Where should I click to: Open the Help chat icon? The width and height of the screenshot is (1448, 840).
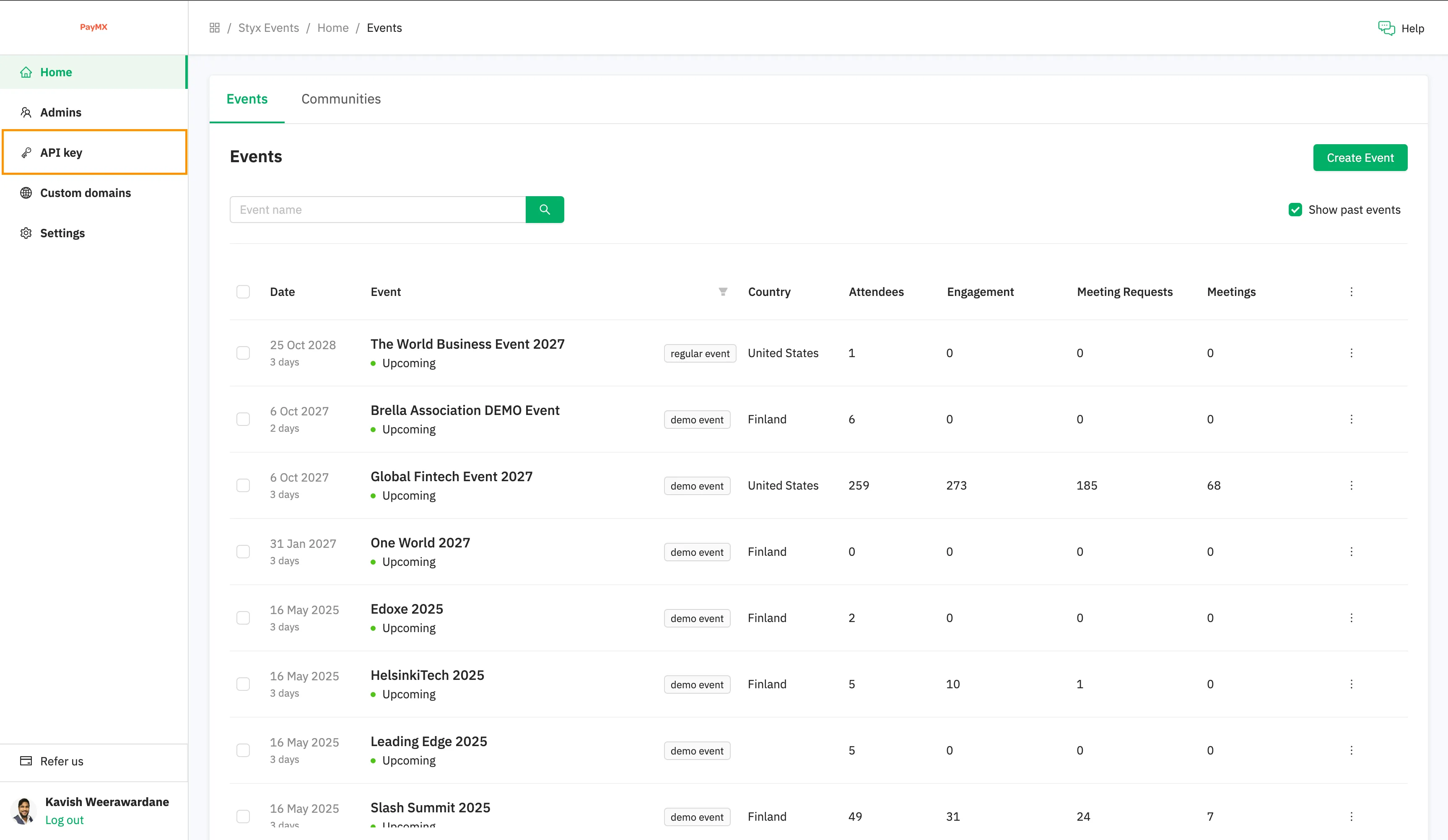[1386, 28]
